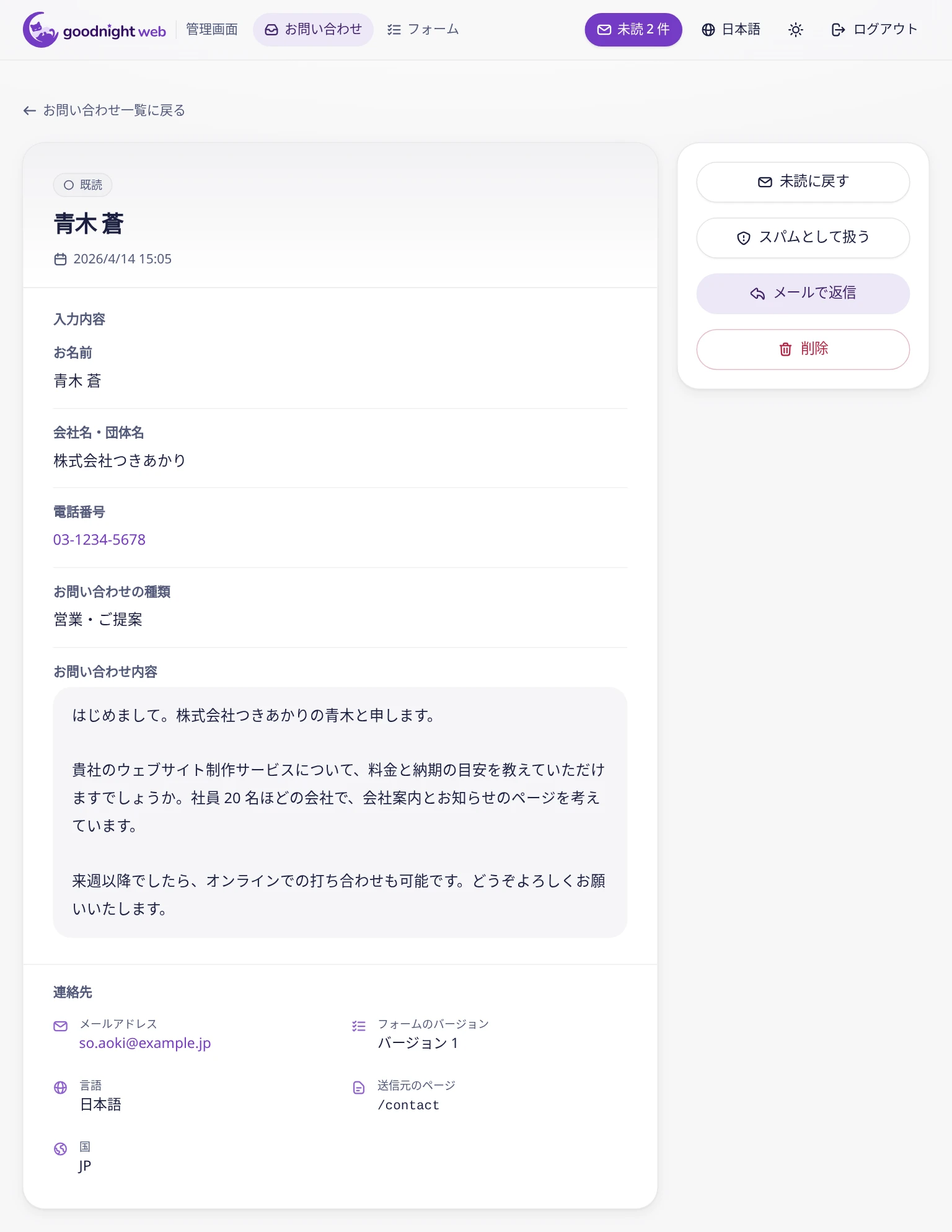Delete the inquiry with 削除 button

point(803,349)
